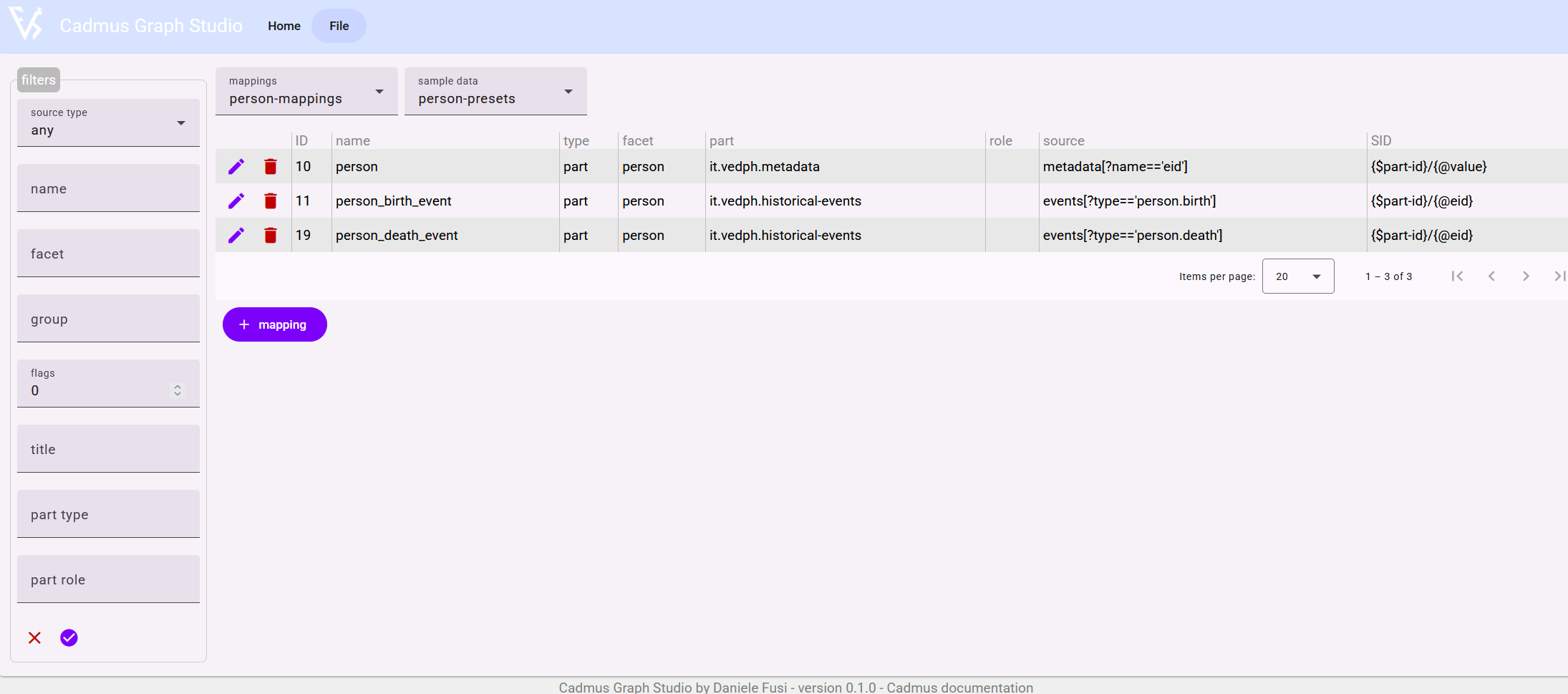1568x694 pixels.
Task: Go to previous page of results
Action: (x=1491, y=276)
